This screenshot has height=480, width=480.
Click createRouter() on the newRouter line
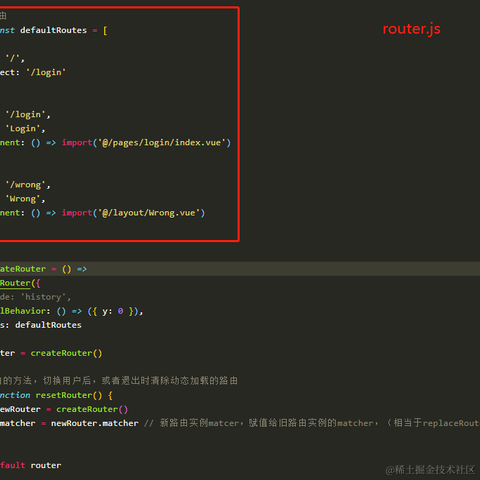coord(92,409)
